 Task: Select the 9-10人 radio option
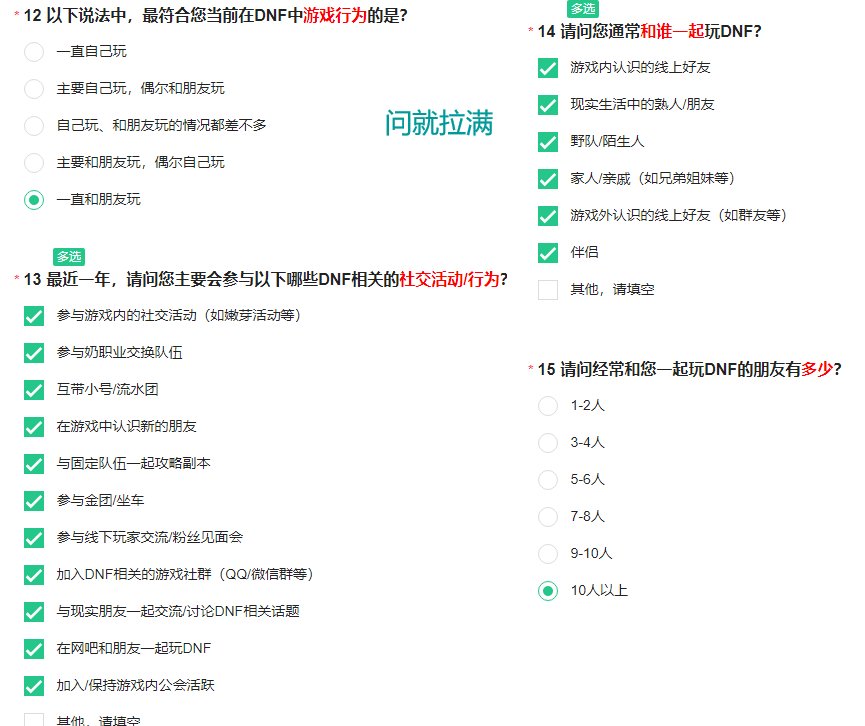pyautogui.click(x=548, y=554)
